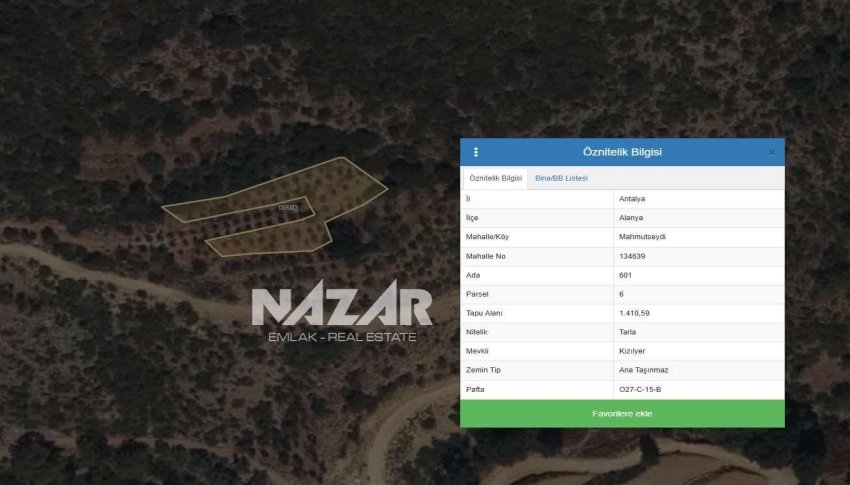Click the Mahmutseydi neighborhood value

(642, 237)
